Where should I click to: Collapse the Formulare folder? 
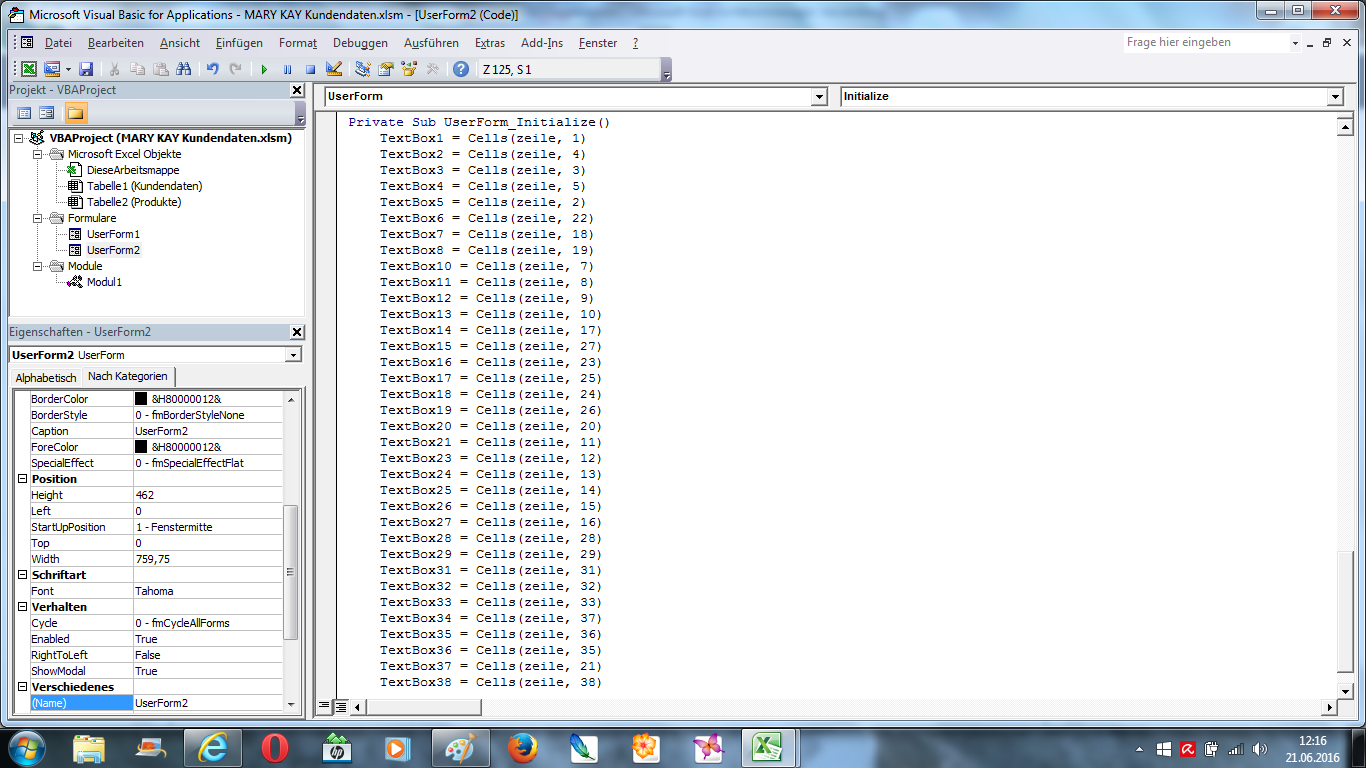coord(38,218)
